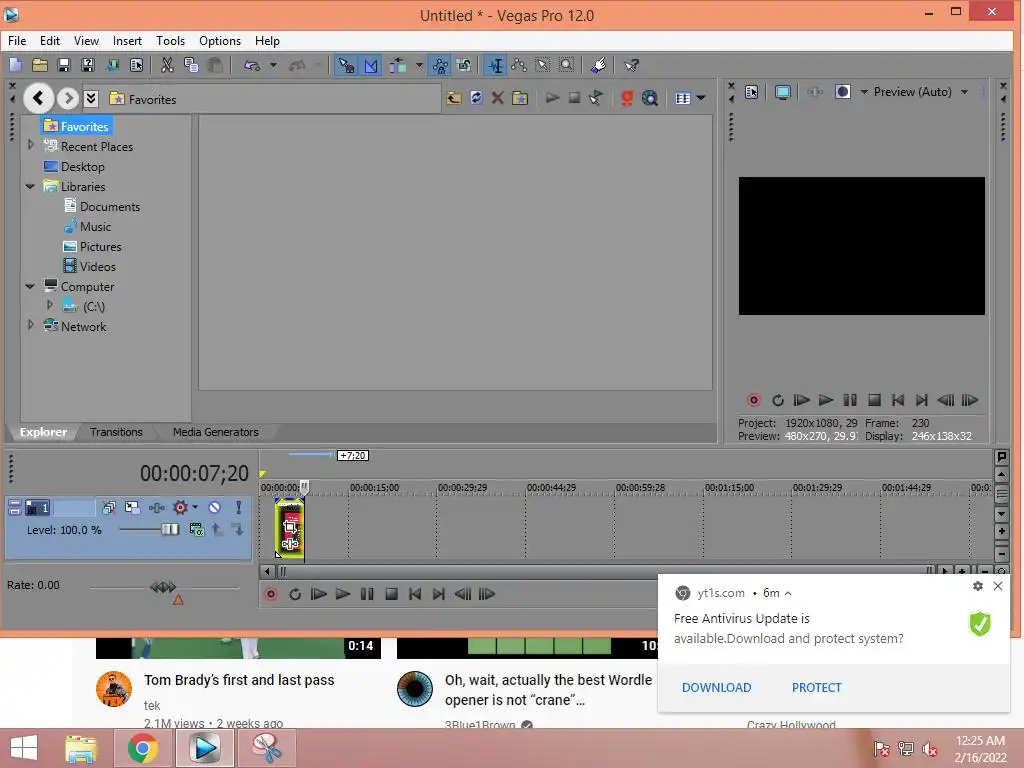Screen dimensions: 1024x768
Task: Click Get Media from the Web icon
Action: 650,99
